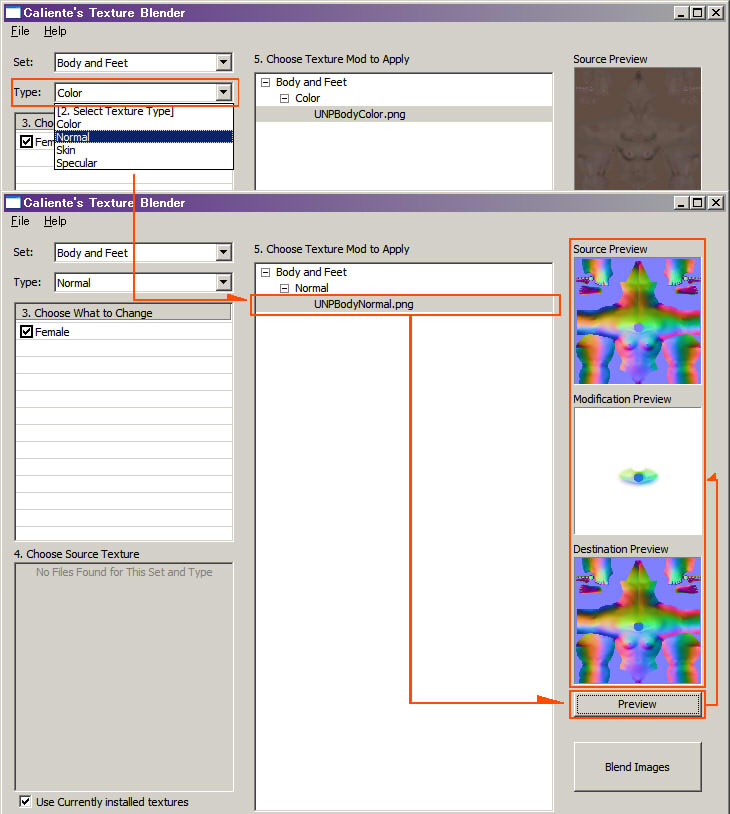Open Help menu in upper window
This screenshot has height=814, width=730.
click(x=55, y=31)
